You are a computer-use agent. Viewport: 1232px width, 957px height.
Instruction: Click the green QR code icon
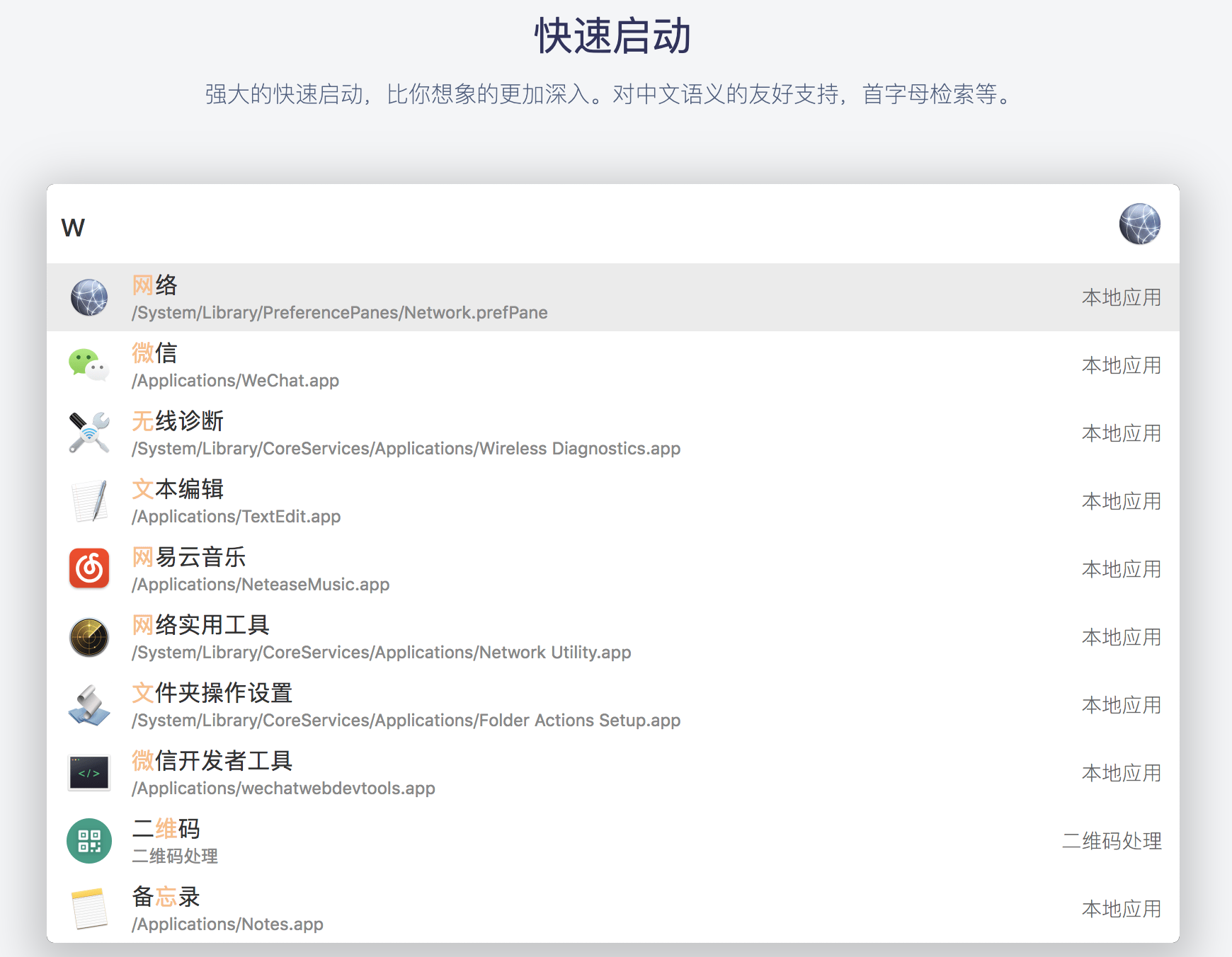pos(89,841)
